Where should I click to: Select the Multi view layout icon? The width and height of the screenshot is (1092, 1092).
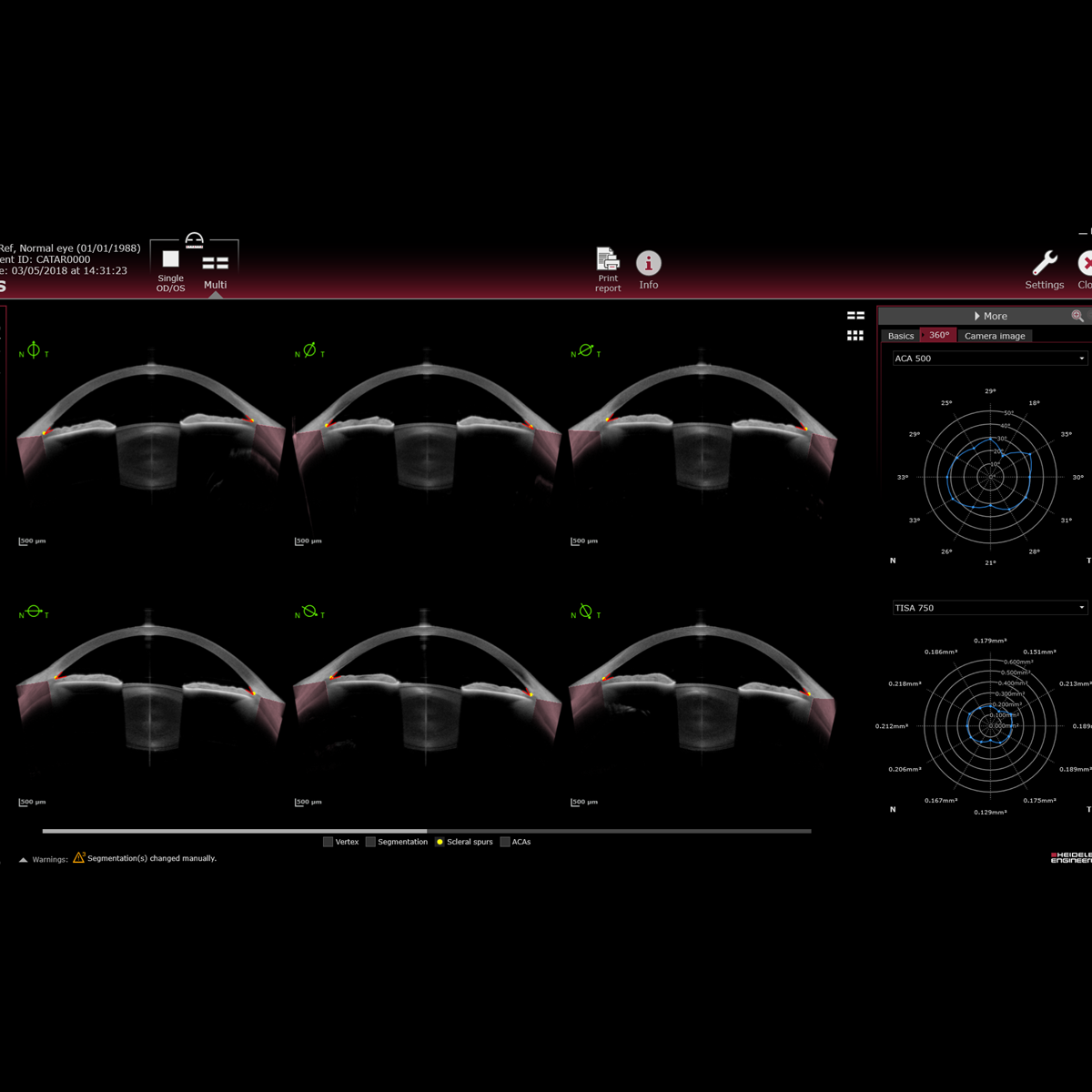coord(215,263)
